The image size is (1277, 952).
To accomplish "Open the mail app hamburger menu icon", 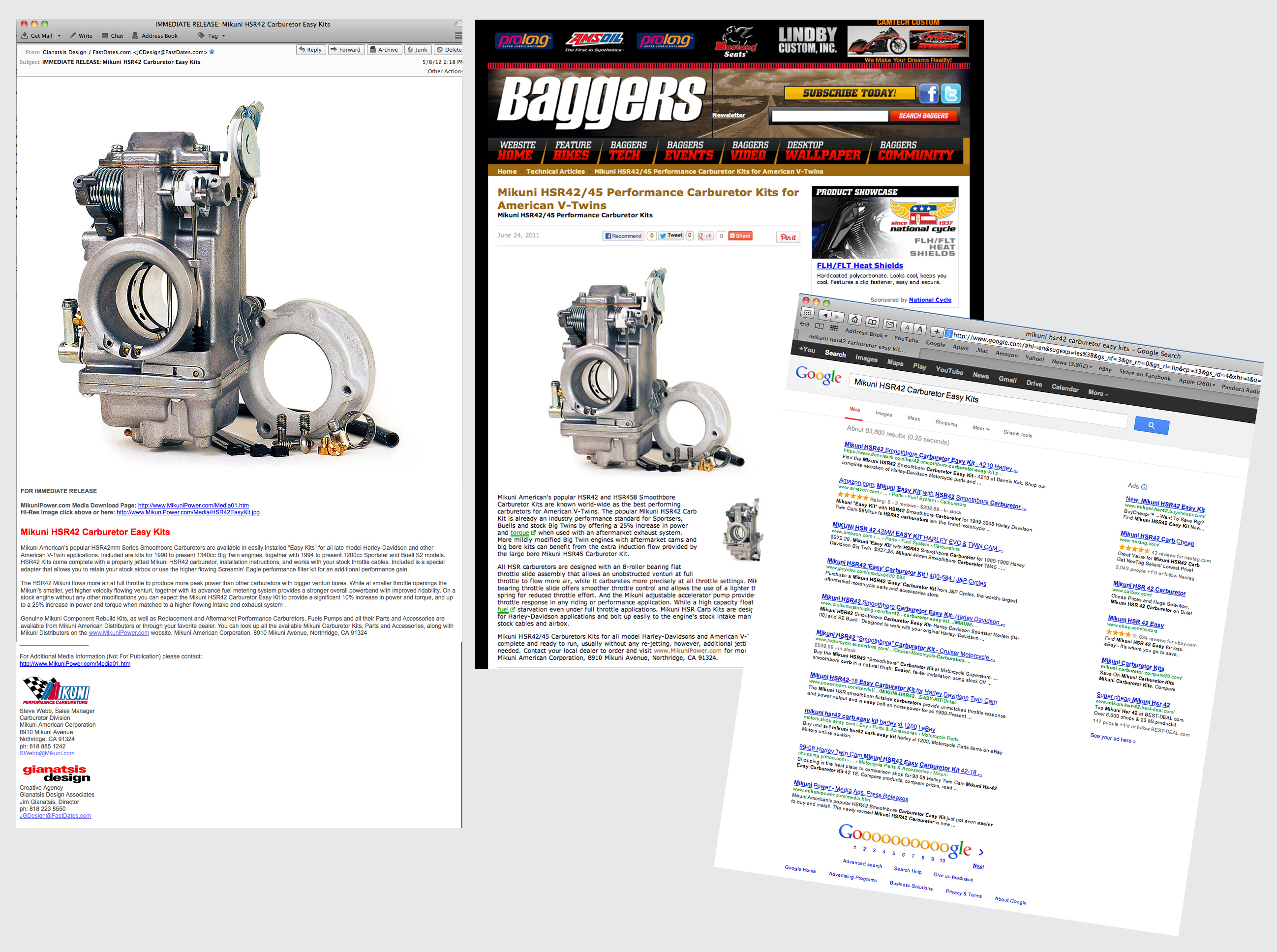I will 458,36.
